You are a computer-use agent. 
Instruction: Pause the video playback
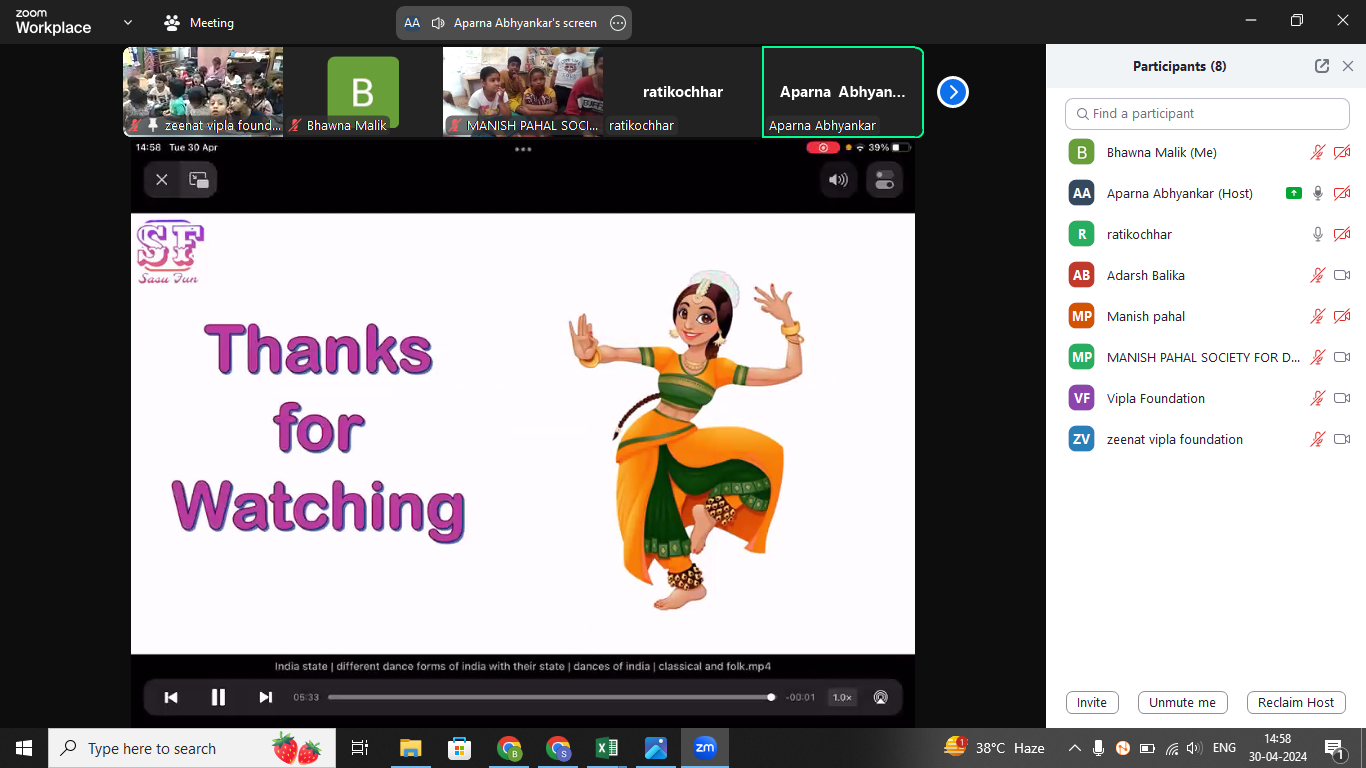tap(218, 697)
